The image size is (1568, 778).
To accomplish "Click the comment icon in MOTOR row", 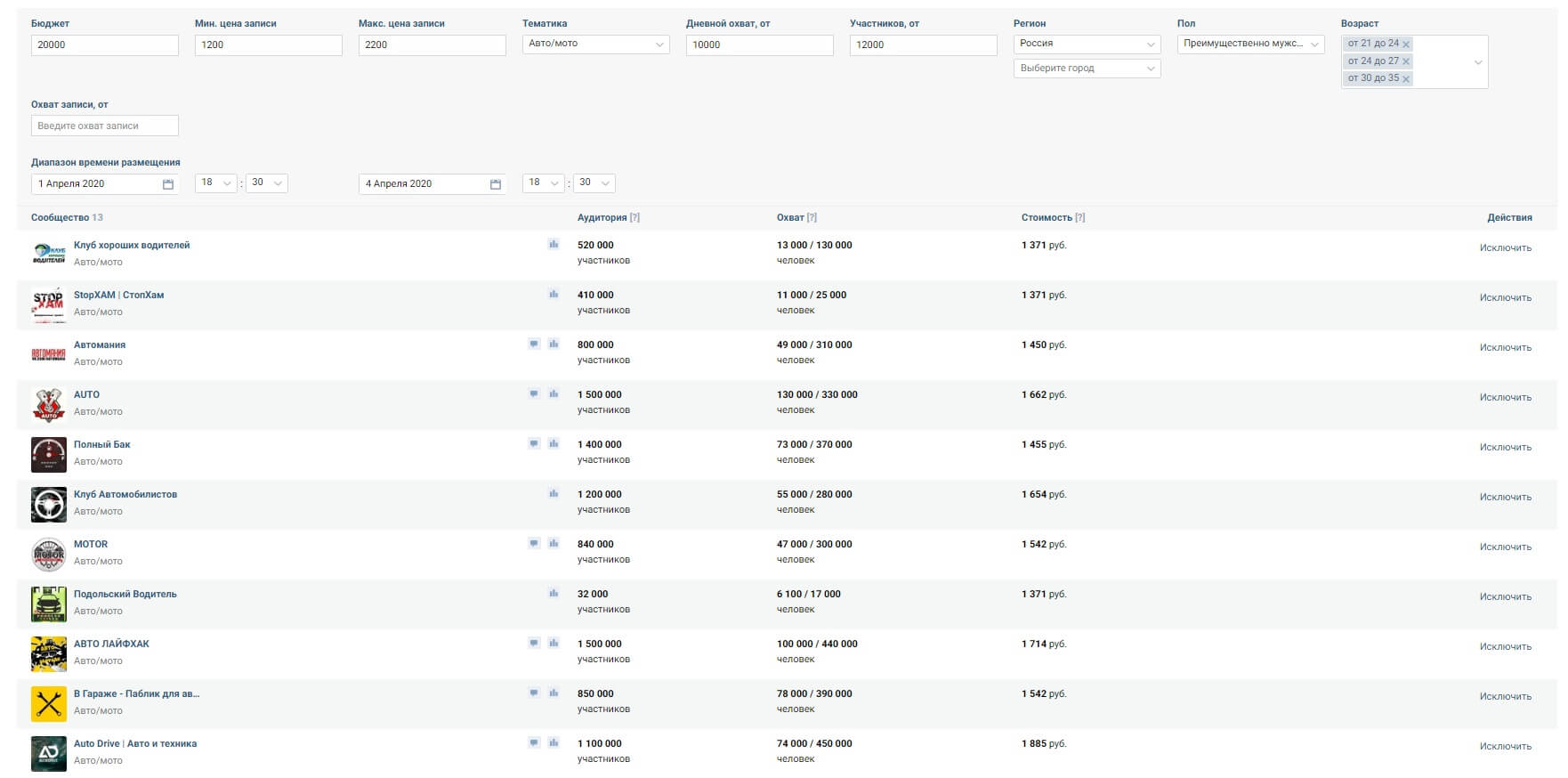I will (534, 543).
